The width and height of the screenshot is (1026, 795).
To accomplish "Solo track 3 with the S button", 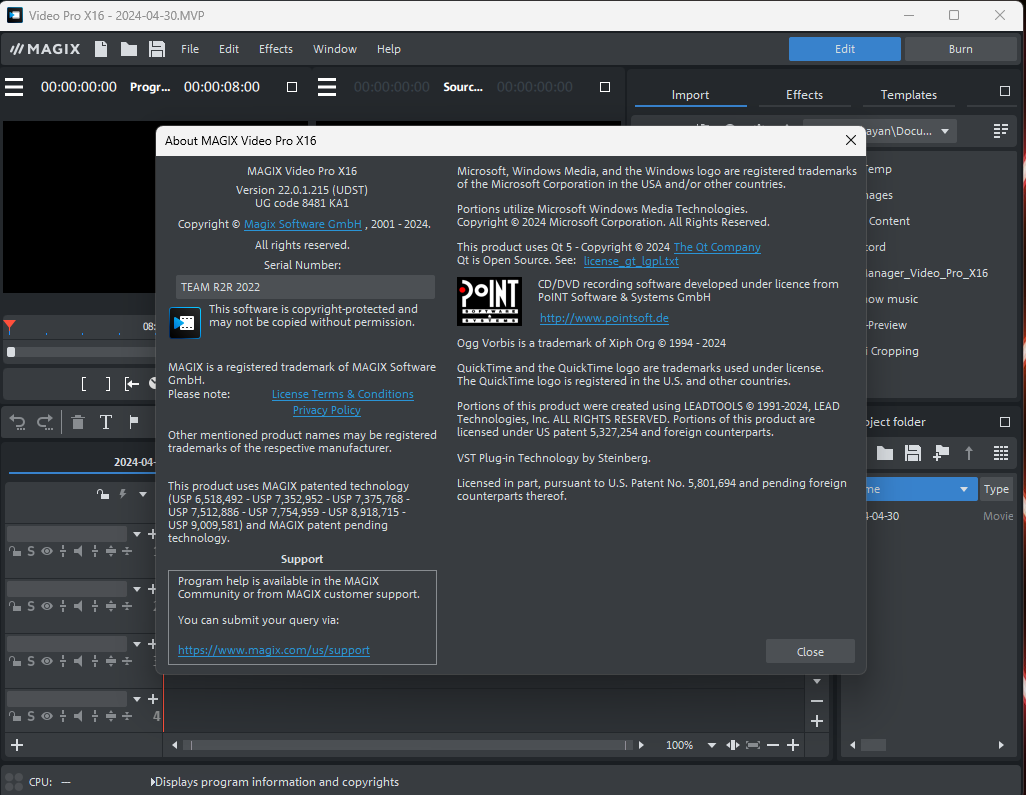I will tap(31, 662).
